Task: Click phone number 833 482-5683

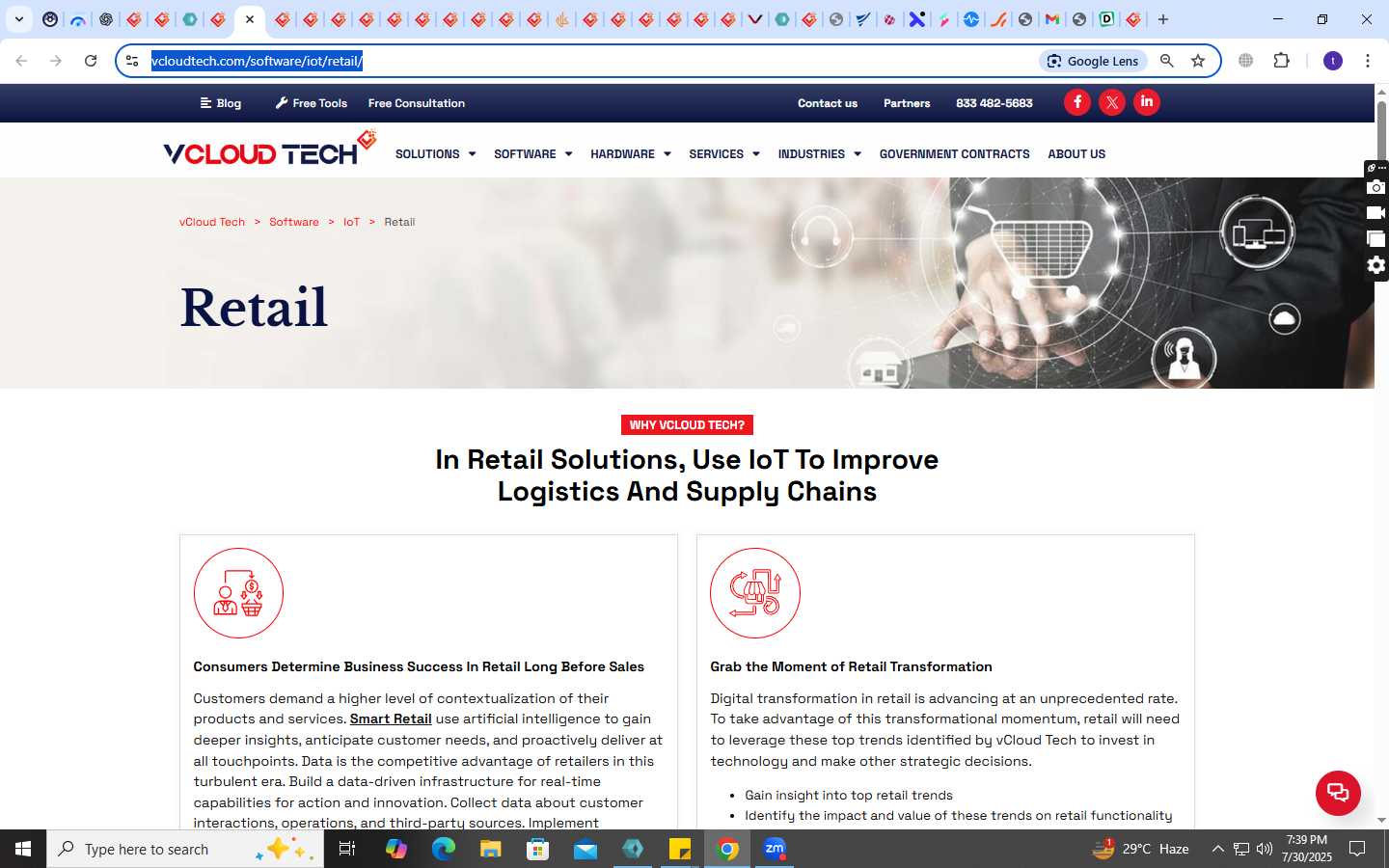Action: pyautogui.click(x=994, y=103)
